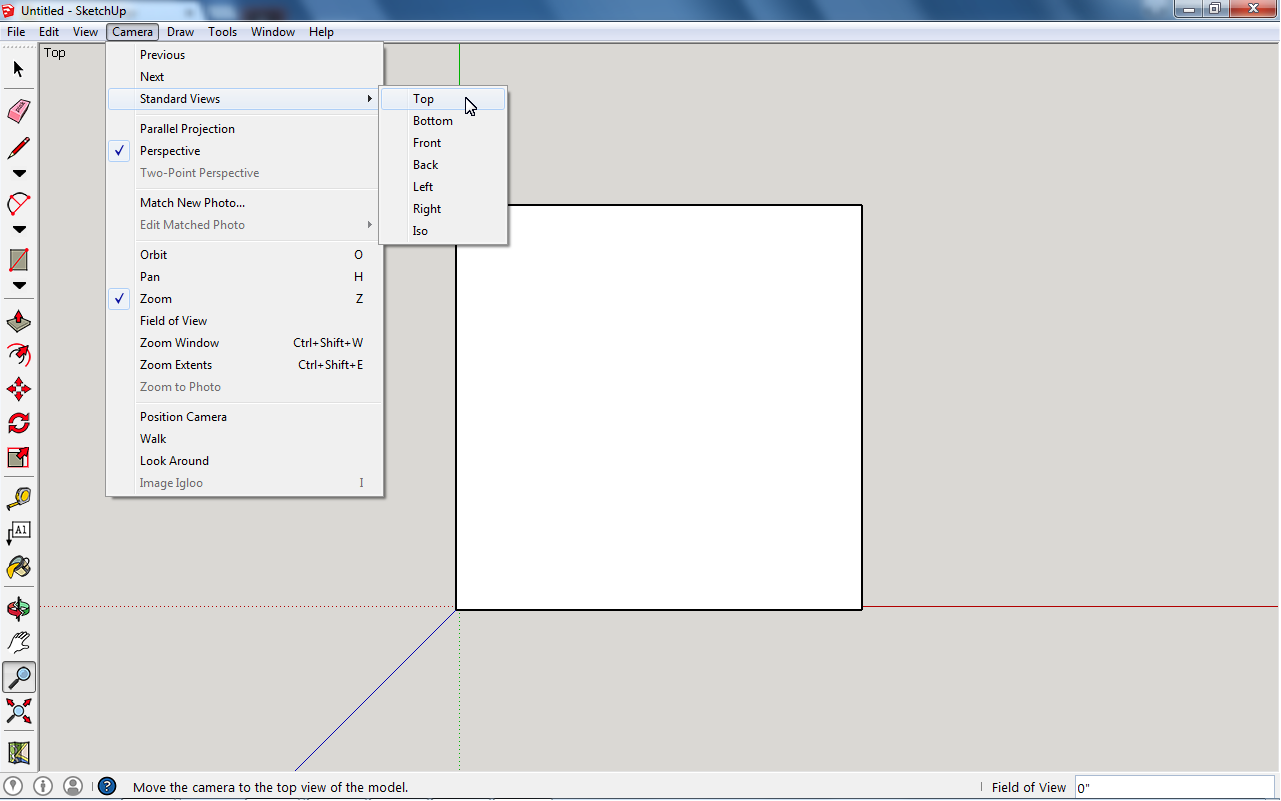Disable the checked Perspective mode
This screenshot has height=801, width=1281.
[168, 150]
